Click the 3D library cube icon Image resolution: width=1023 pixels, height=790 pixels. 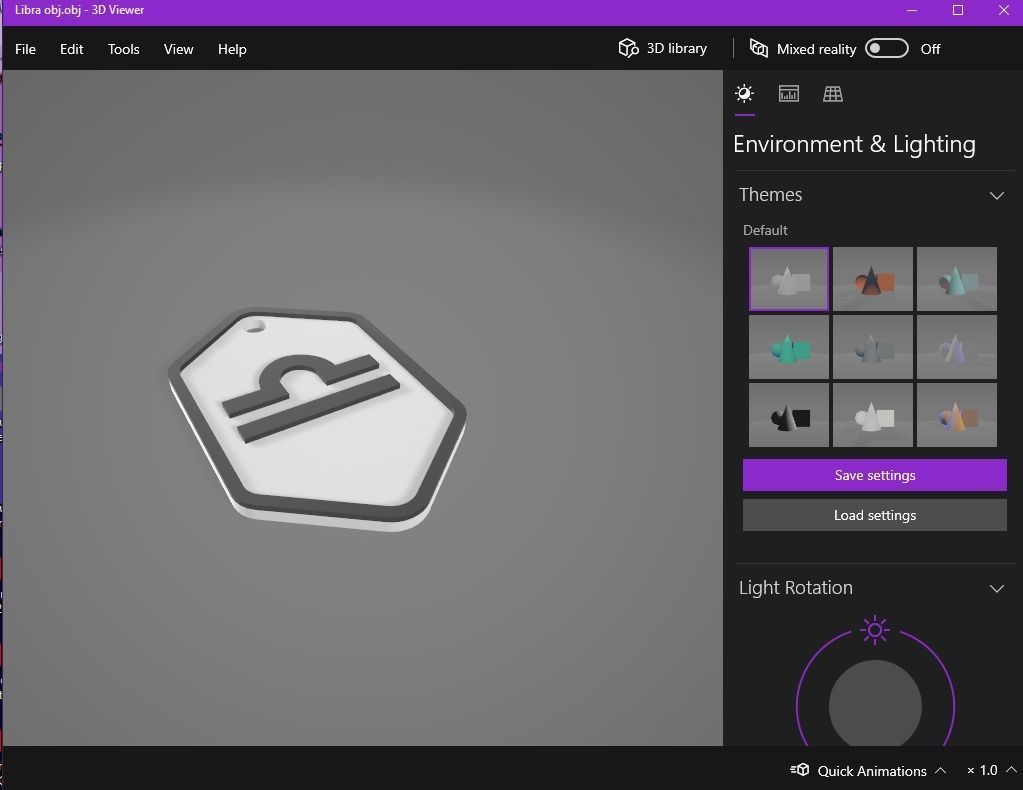[x=628, y=48]
